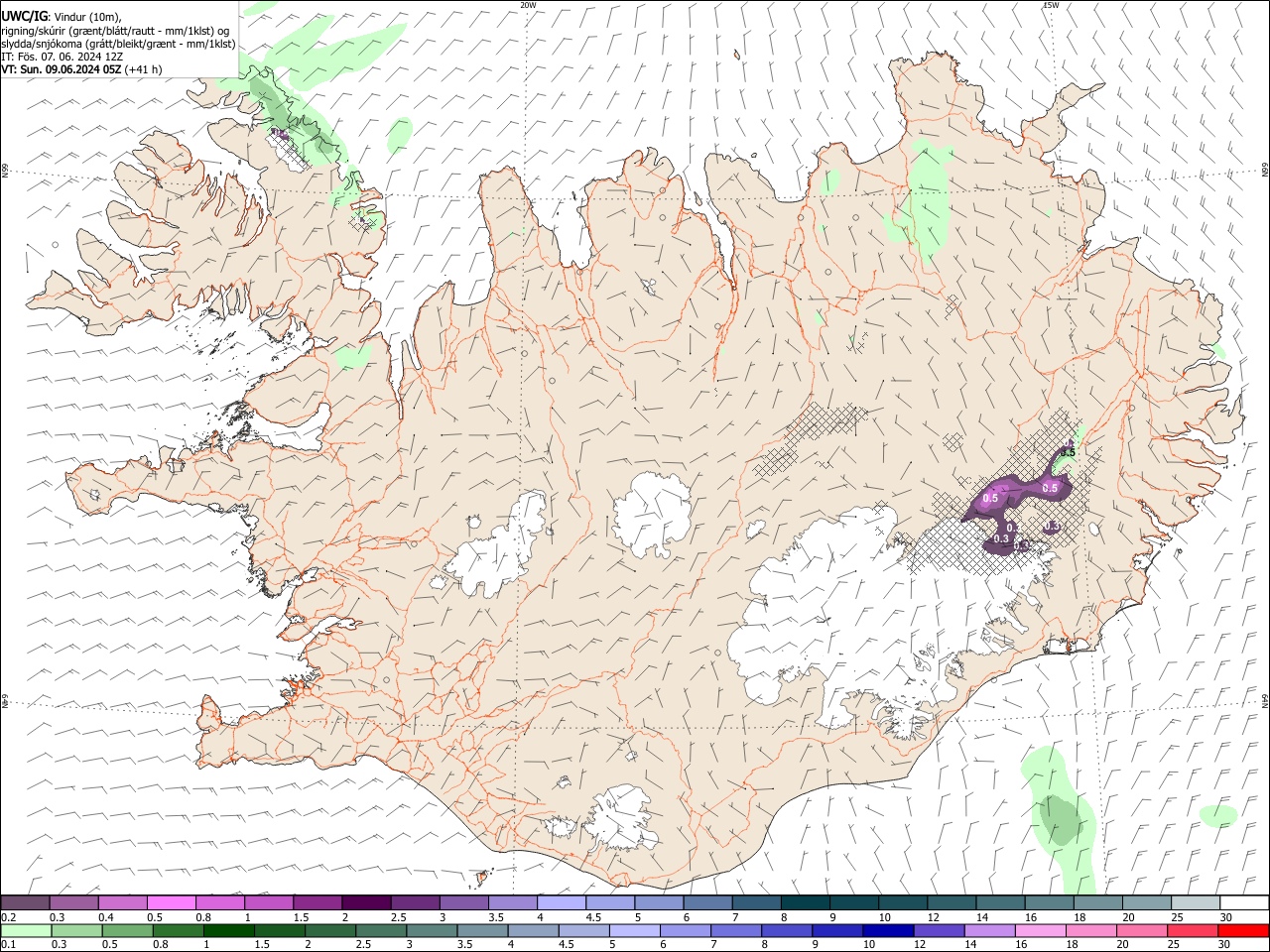Screen dimensions: 1270x952
Task: Click the '(+41 h)' forecast offset text
Action: (143, 69)
